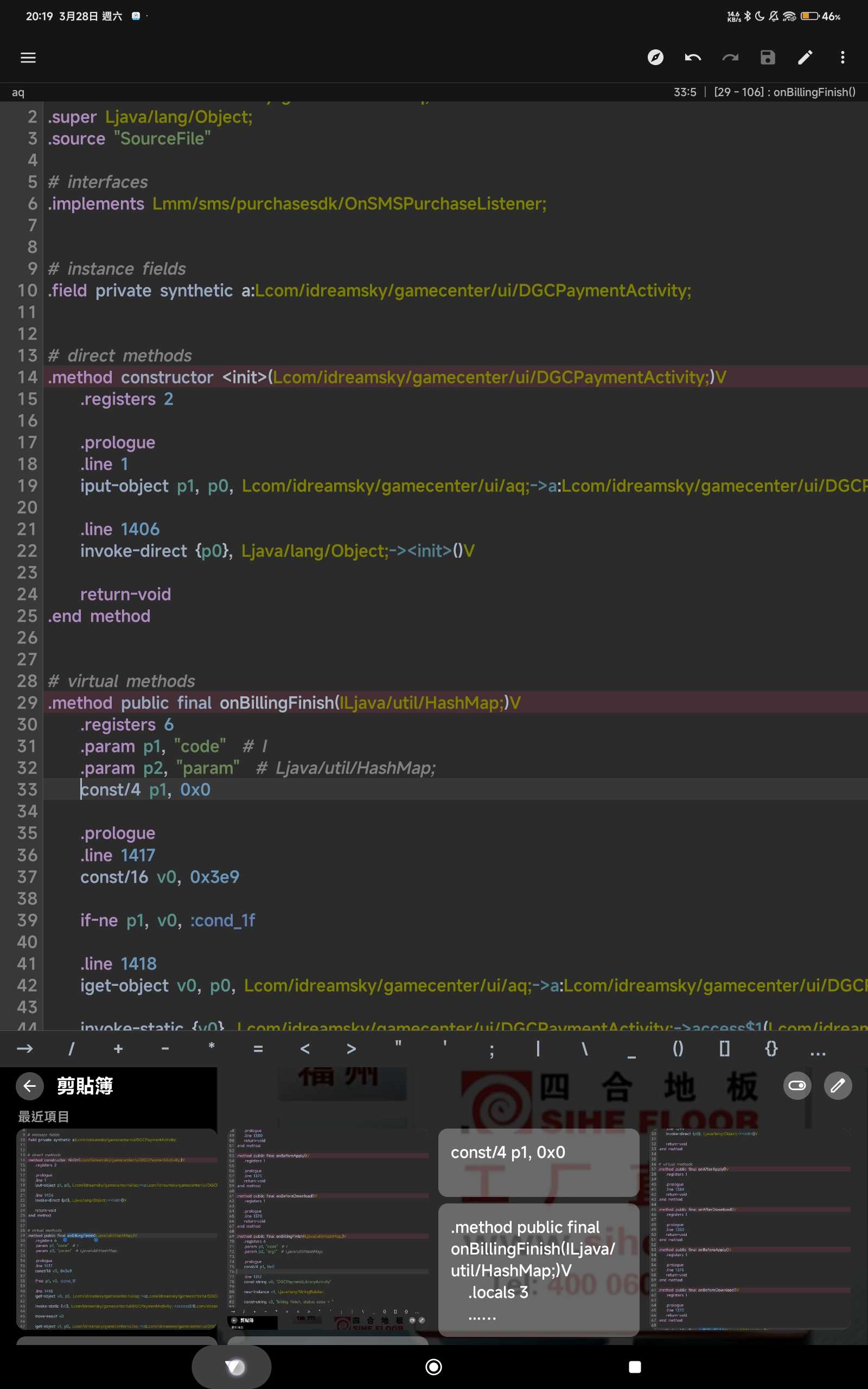This screenshot has width=868, height=1389.
Task: Open the hamburger navigation menu
Action: click(28, 58)
